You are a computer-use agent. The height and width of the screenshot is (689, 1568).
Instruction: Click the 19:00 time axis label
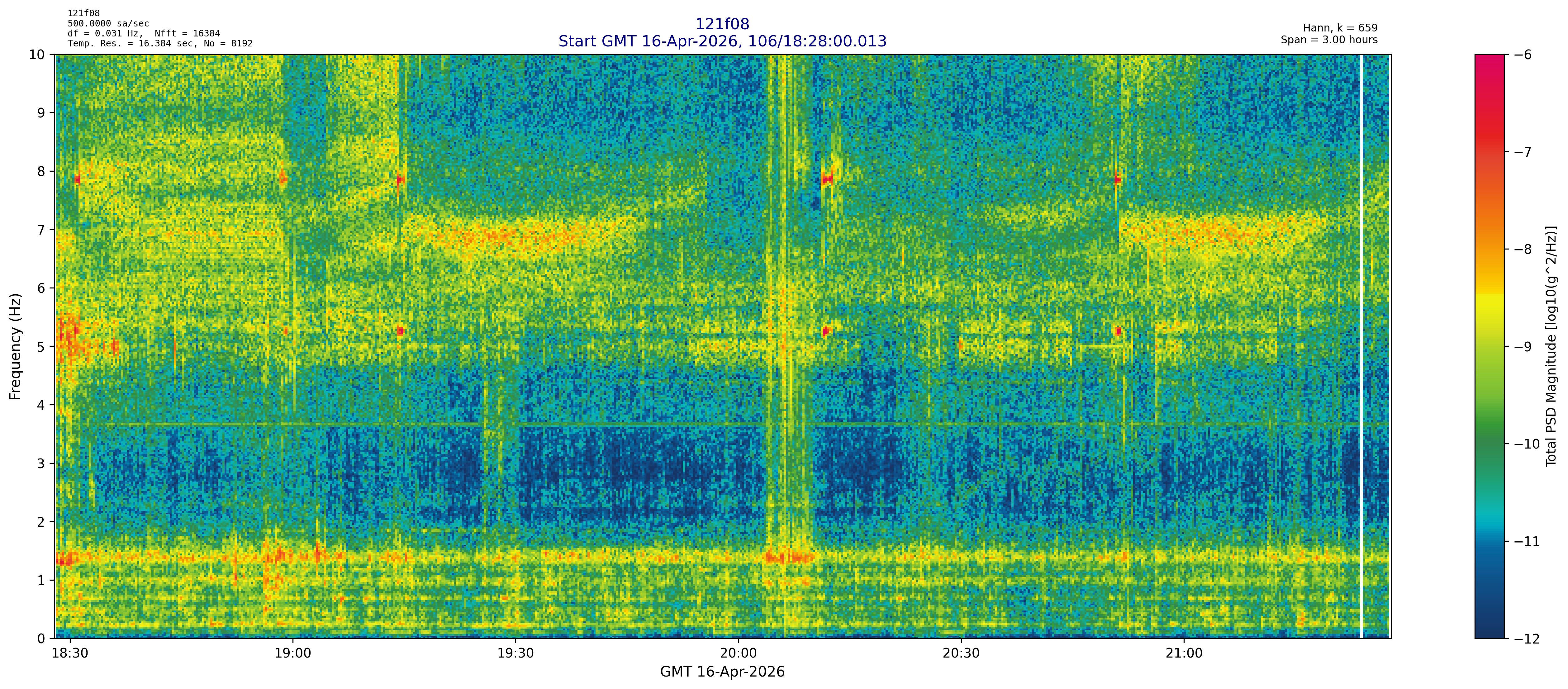point(293,653)
